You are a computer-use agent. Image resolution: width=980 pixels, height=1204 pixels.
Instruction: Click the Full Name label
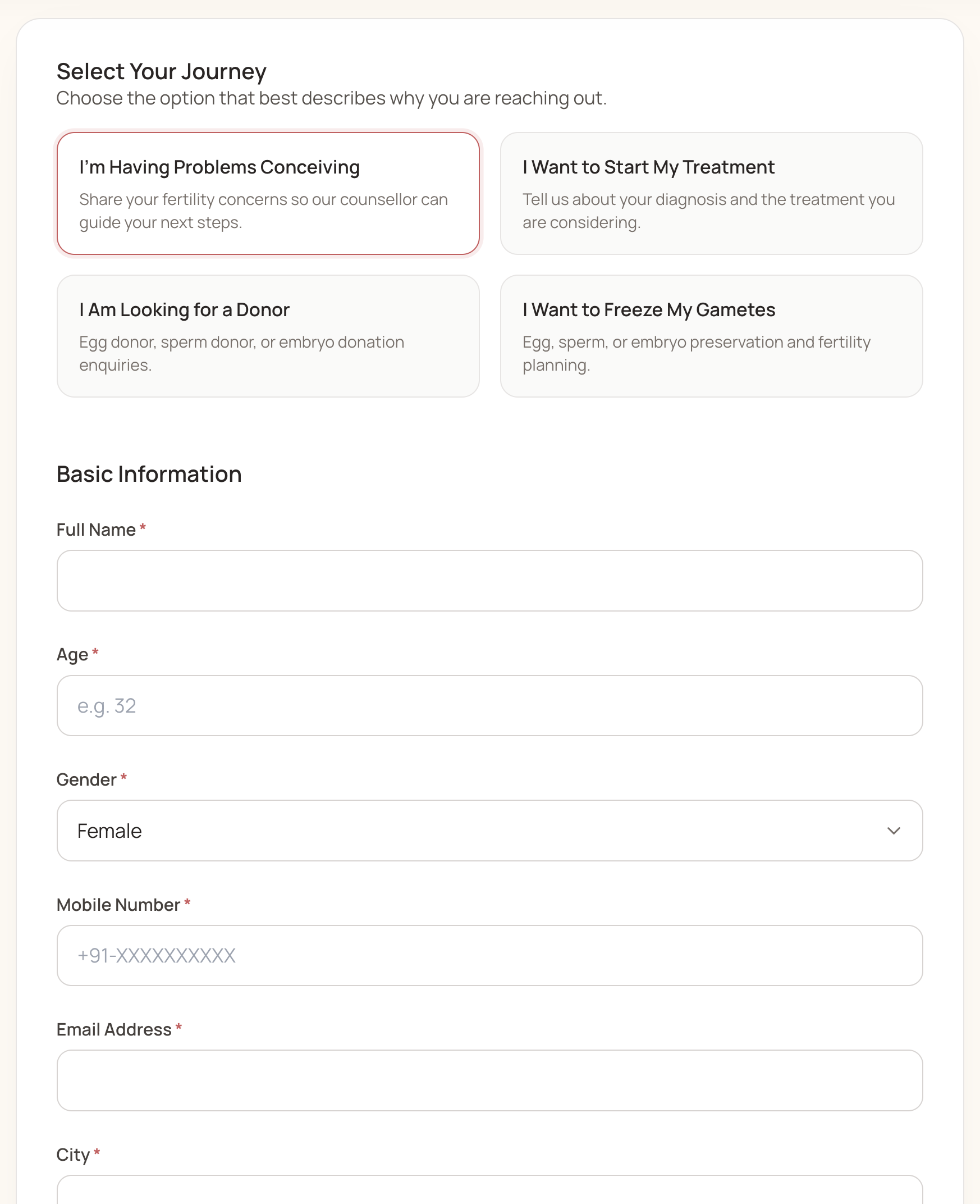click(x=96, y=530)
